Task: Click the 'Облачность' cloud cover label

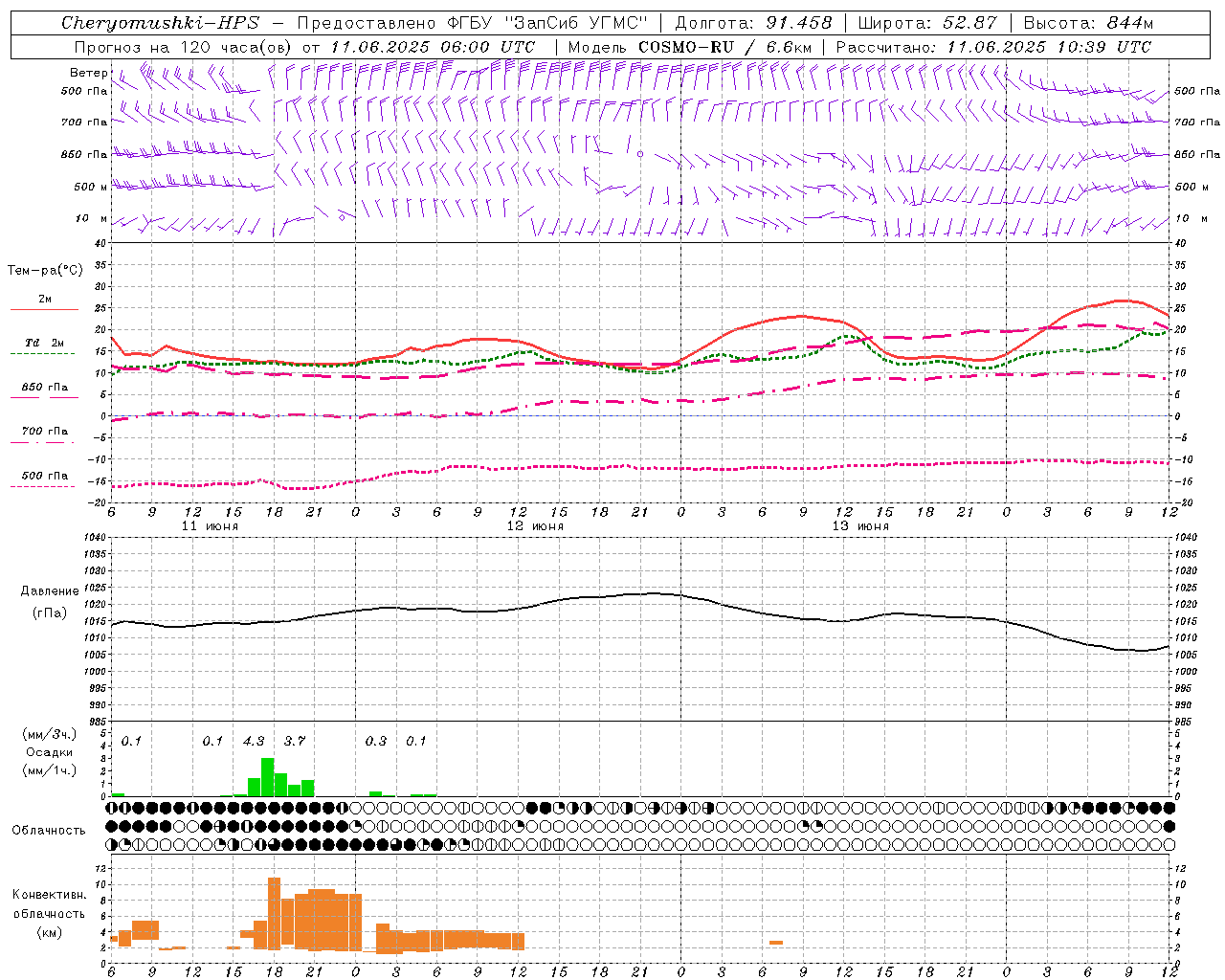Action: (x=49, y=830)
